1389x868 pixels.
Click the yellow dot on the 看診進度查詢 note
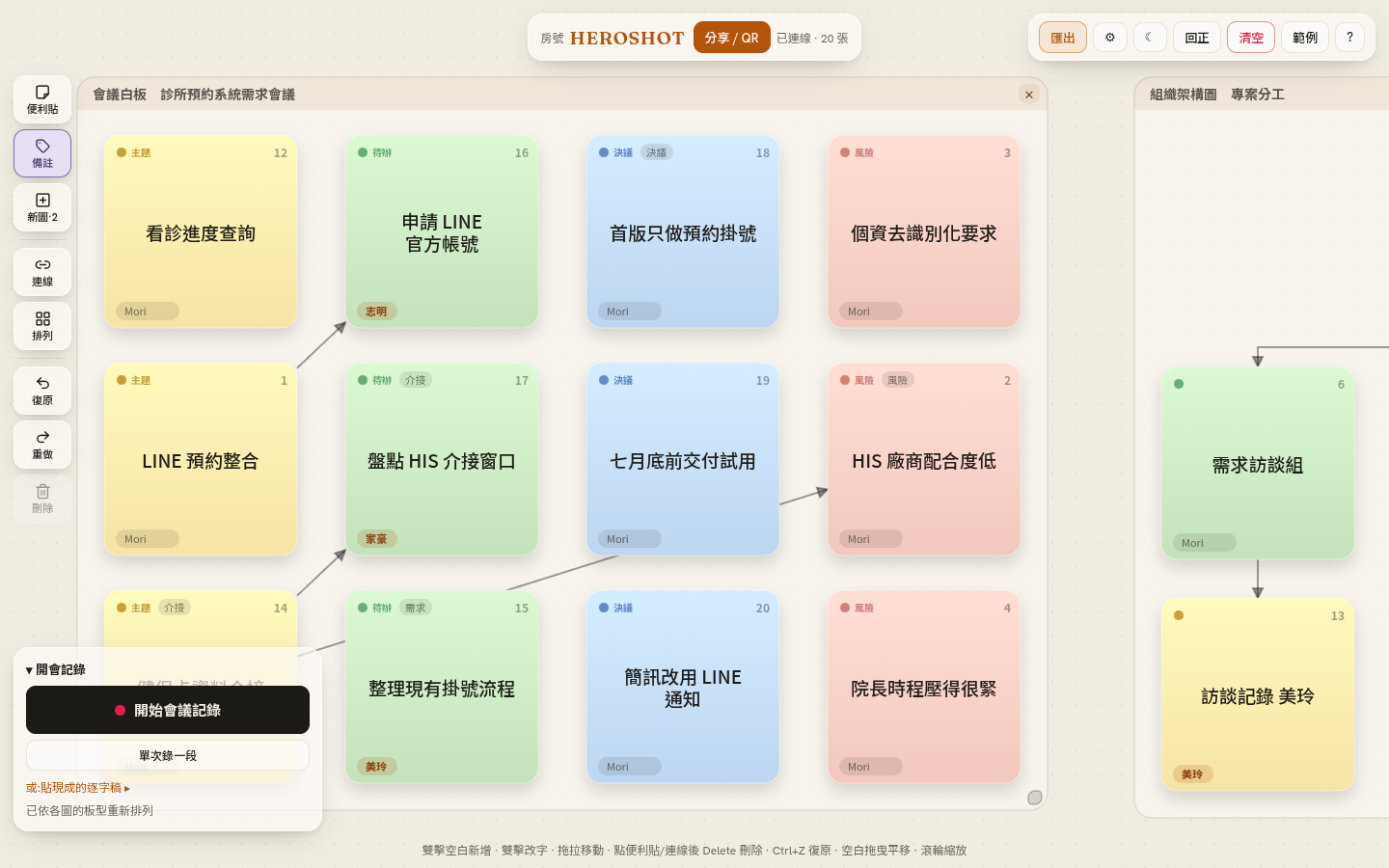pyautogui.click(x=122, y=152)
